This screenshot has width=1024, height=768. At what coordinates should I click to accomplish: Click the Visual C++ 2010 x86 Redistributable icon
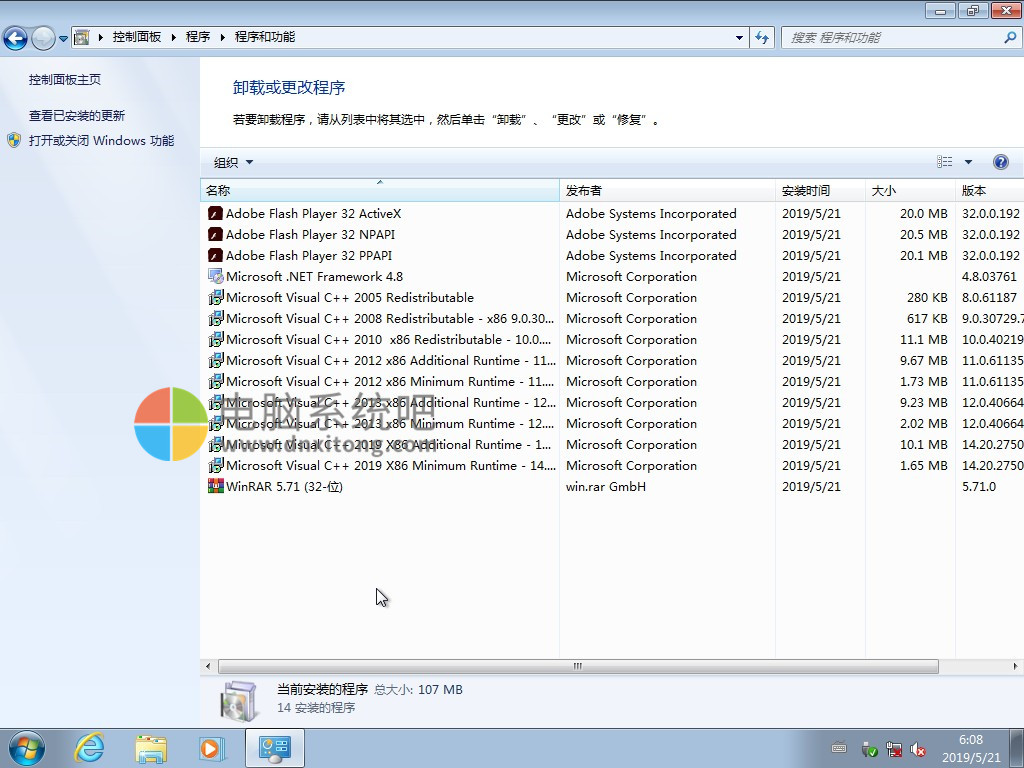coord(216,340)
